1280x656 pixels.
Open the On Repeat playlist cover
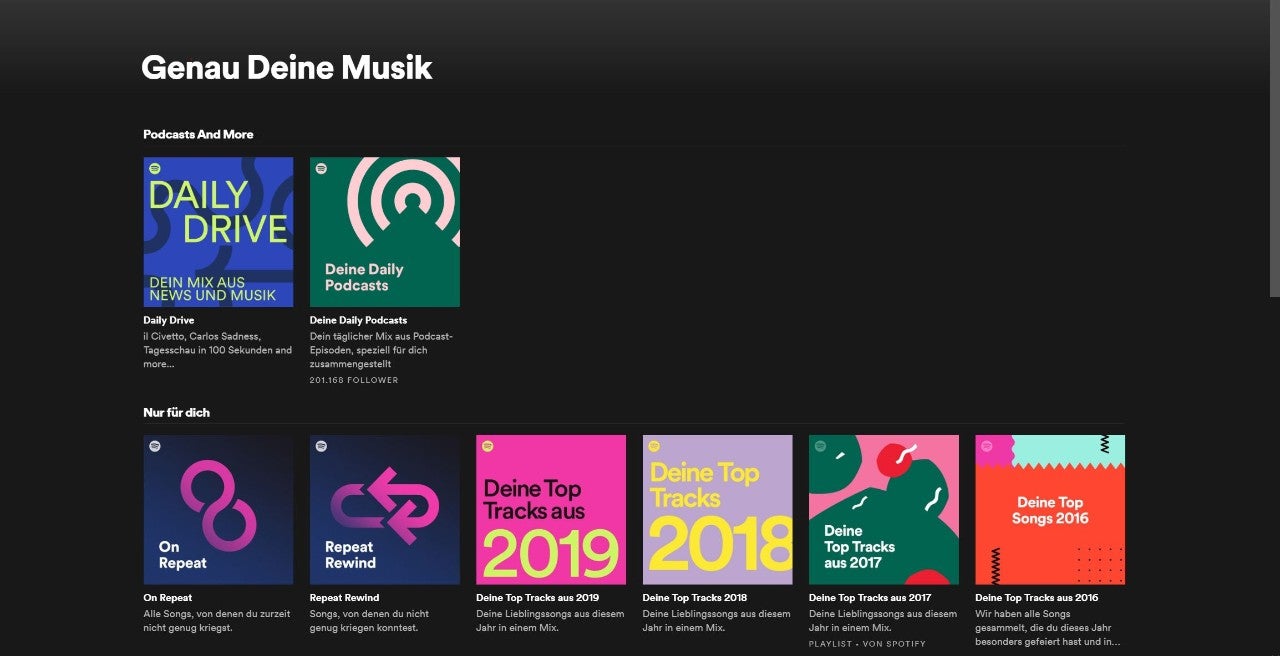[218, 510]
